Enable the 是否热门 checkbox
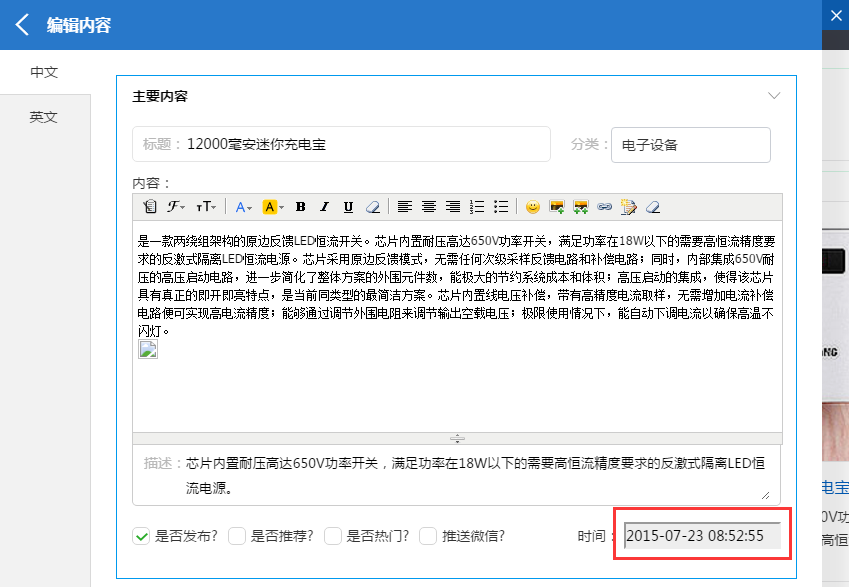 tap(333, 536)
